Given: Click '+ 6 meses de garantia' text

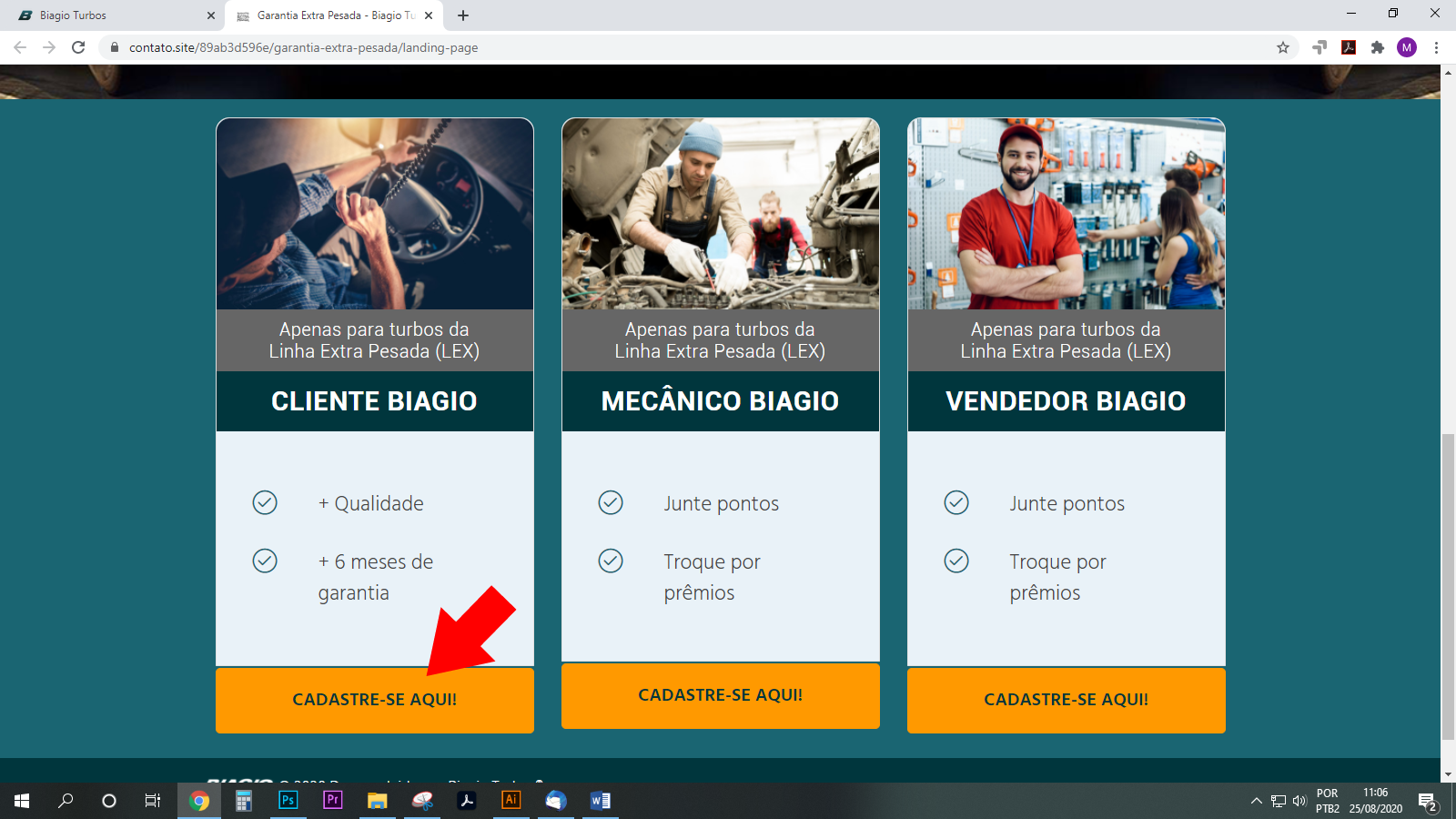Looking at the screenshot, I should tap(376, 577).
